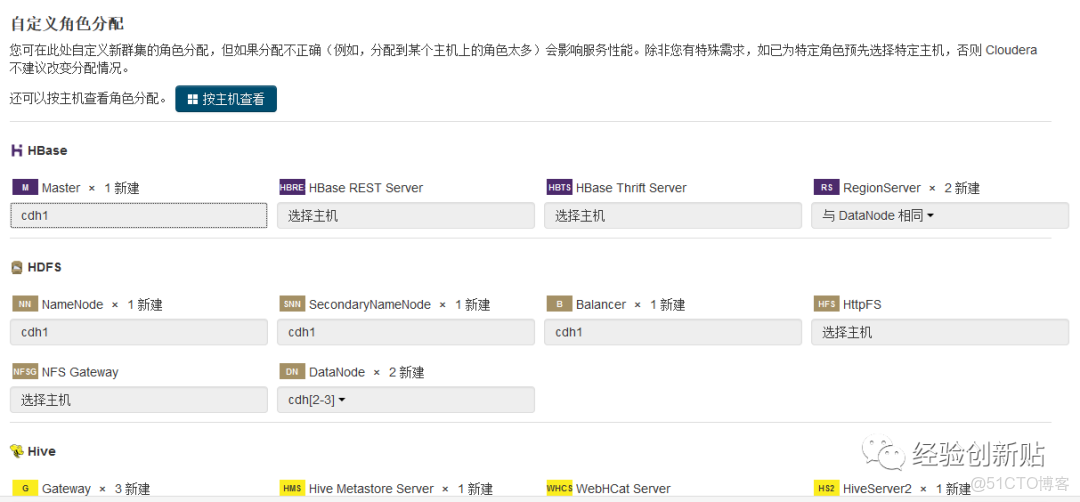The width and height of the screenshot is (1080, 502).
Task: Click the 'Hive Metastore Server × 1 新建' label
Action: point(401,489)
